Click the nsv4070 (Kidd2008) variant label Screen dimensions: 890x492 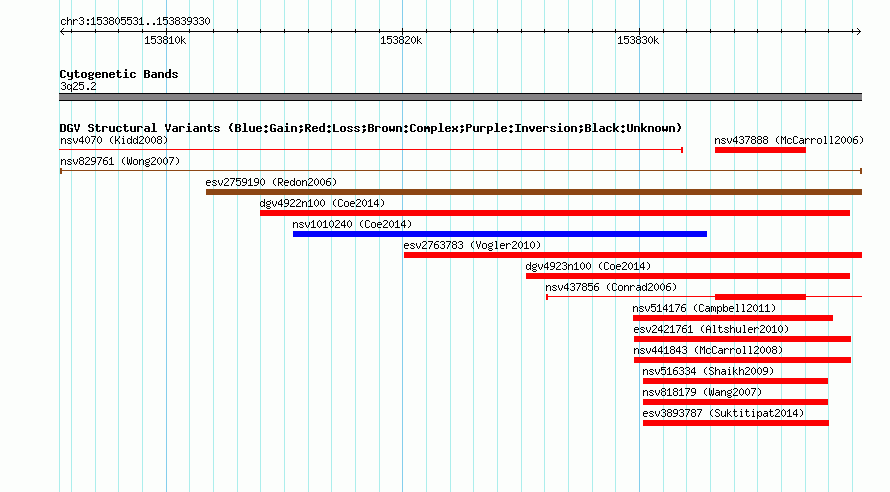pyautogui.click(x=114, y=140)
